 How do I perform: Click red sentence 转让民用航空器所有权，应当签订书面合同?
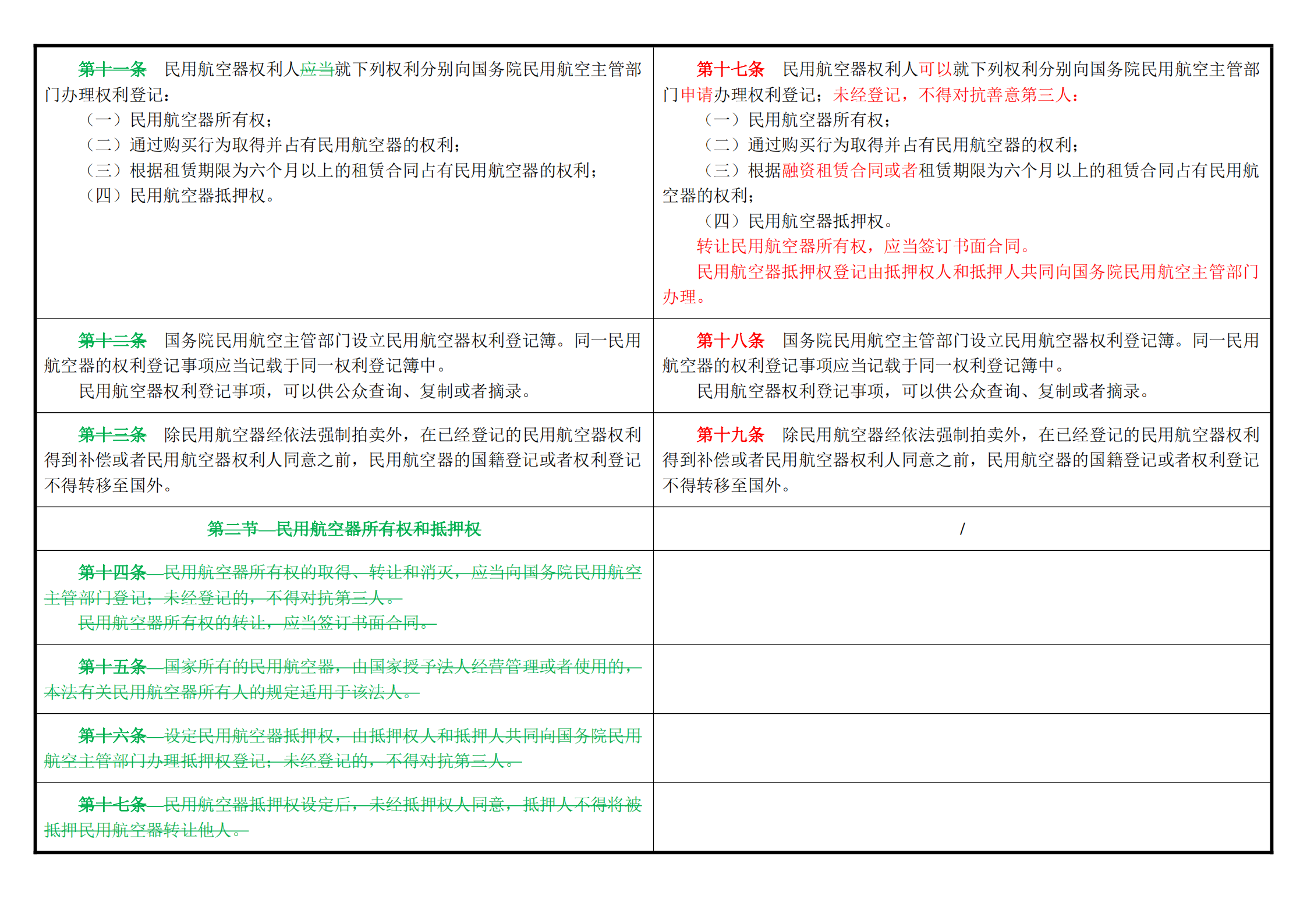pyautogui.click(x=859, y=246)
